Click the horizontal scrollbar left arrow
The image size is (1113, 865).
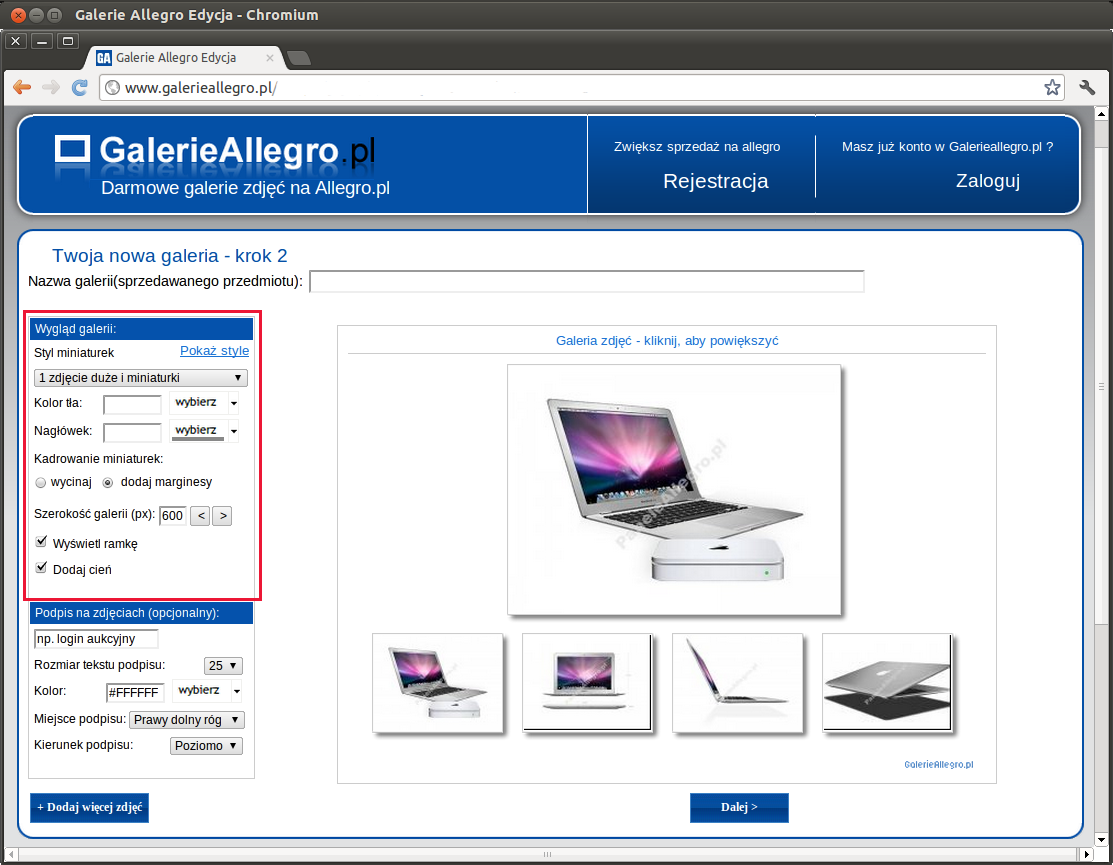[11, 855]
